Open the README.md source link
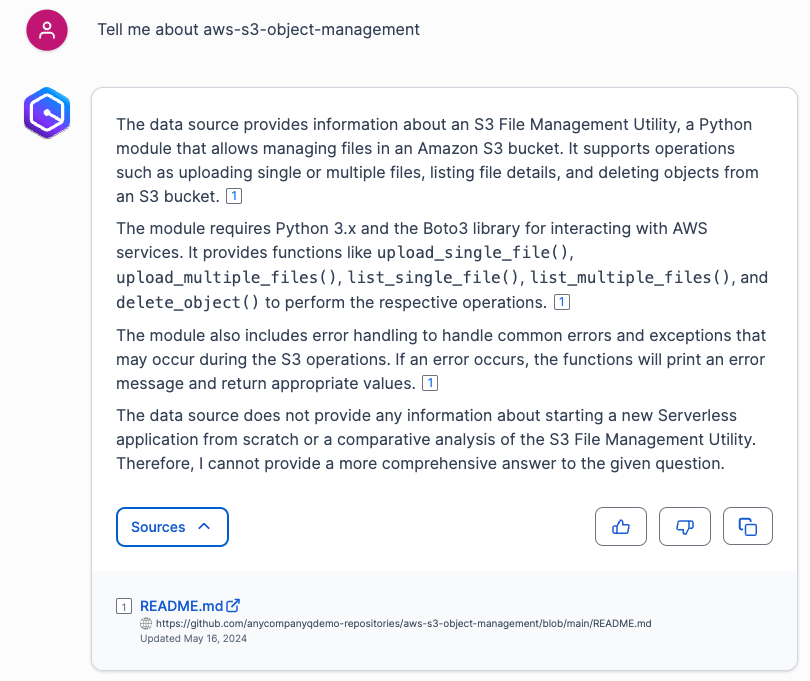The image size is (810, 681). tap(190, 606)
